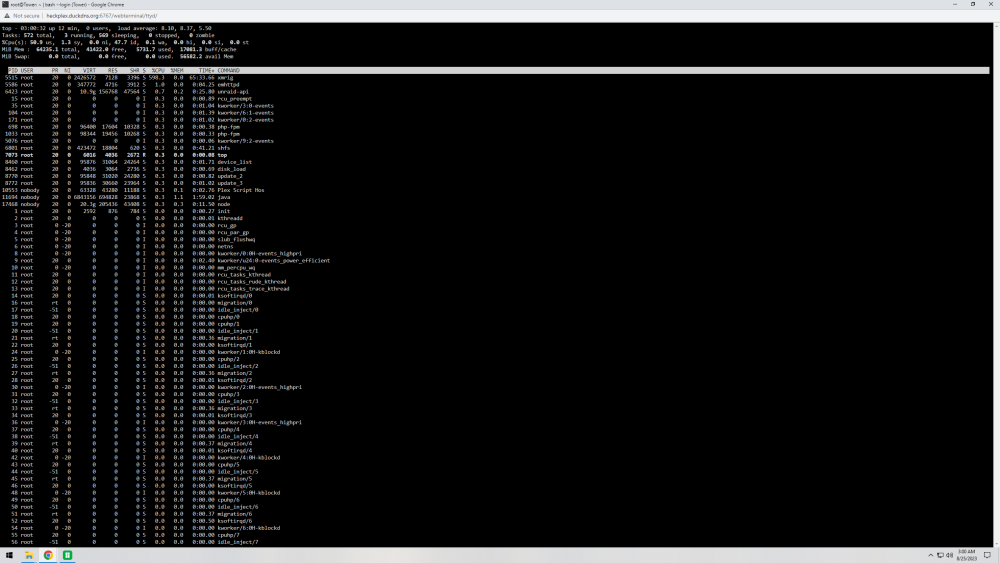Click the %CPU column header
The height and width of the screenshot is (563, 1000).
tap(158, 71)
